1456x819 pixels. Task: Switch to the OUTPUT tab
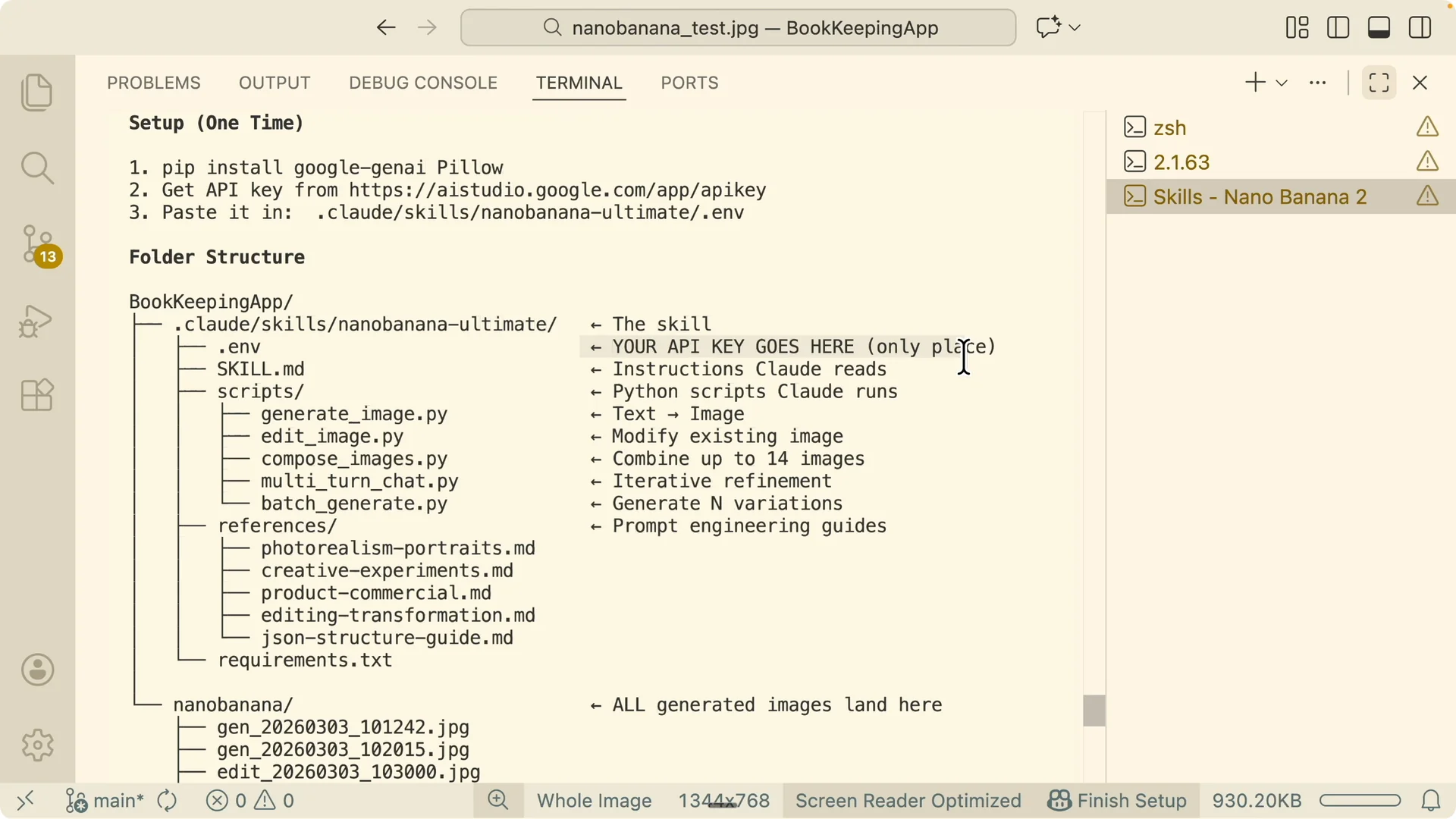(275, 83)
